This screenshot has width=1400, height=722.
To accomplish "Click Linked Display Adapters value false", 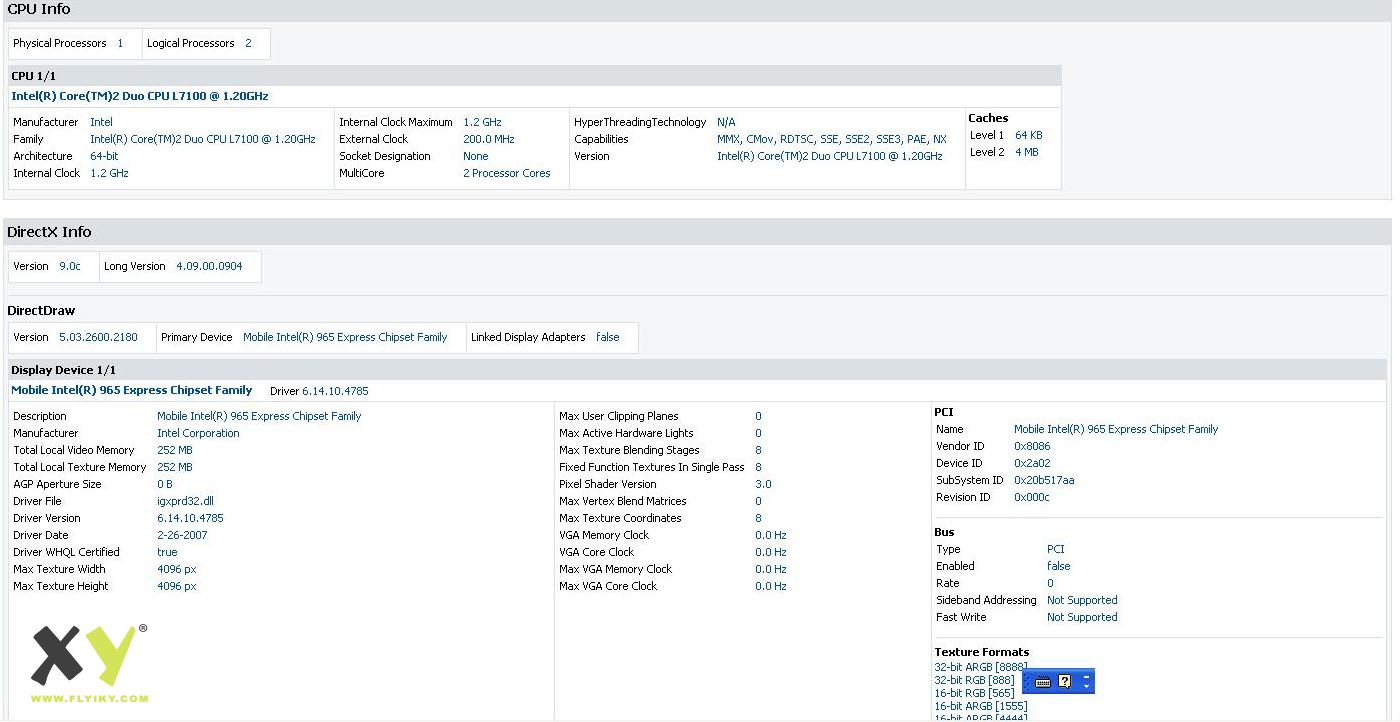I will (607, 337).
